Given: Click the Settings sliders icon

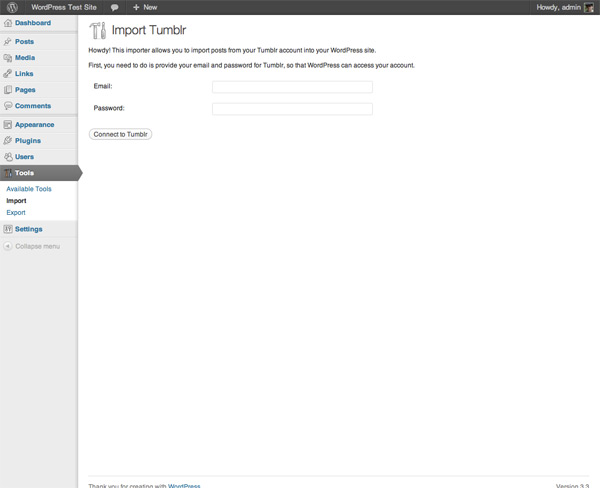Looking at the screenshot, I should [8, 229].
